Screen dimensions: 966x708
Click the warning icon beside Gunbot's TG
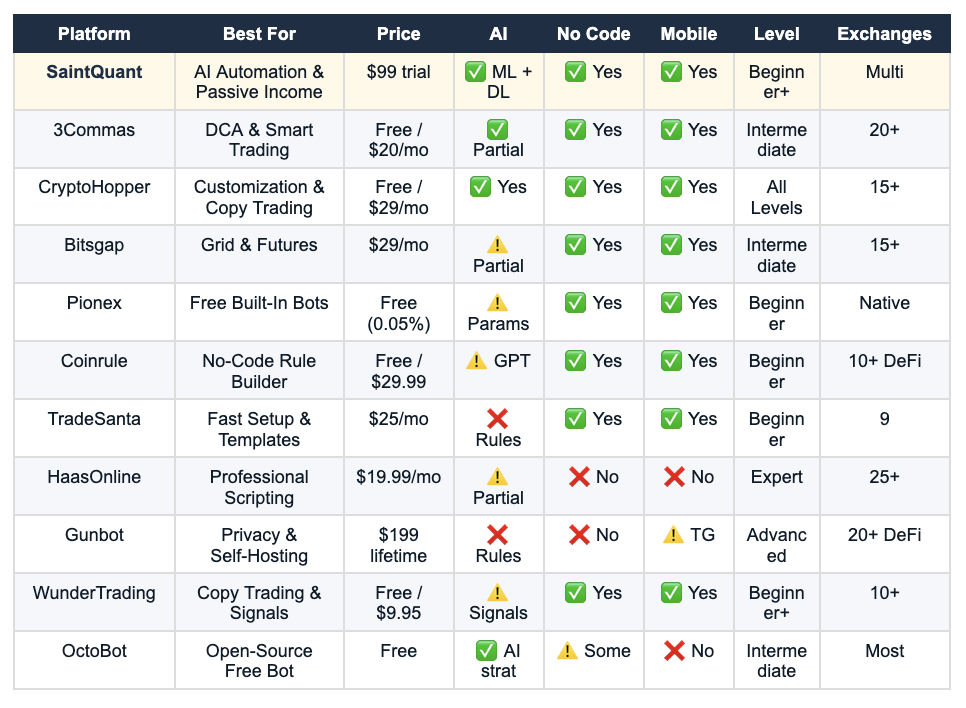673,535
